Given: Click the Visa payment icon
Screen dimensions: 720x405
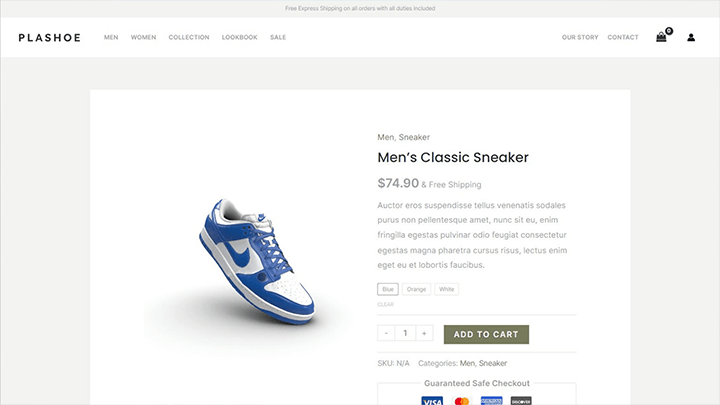Looking at the screenshot, I should pyautogui.click(x=432, y=400).
